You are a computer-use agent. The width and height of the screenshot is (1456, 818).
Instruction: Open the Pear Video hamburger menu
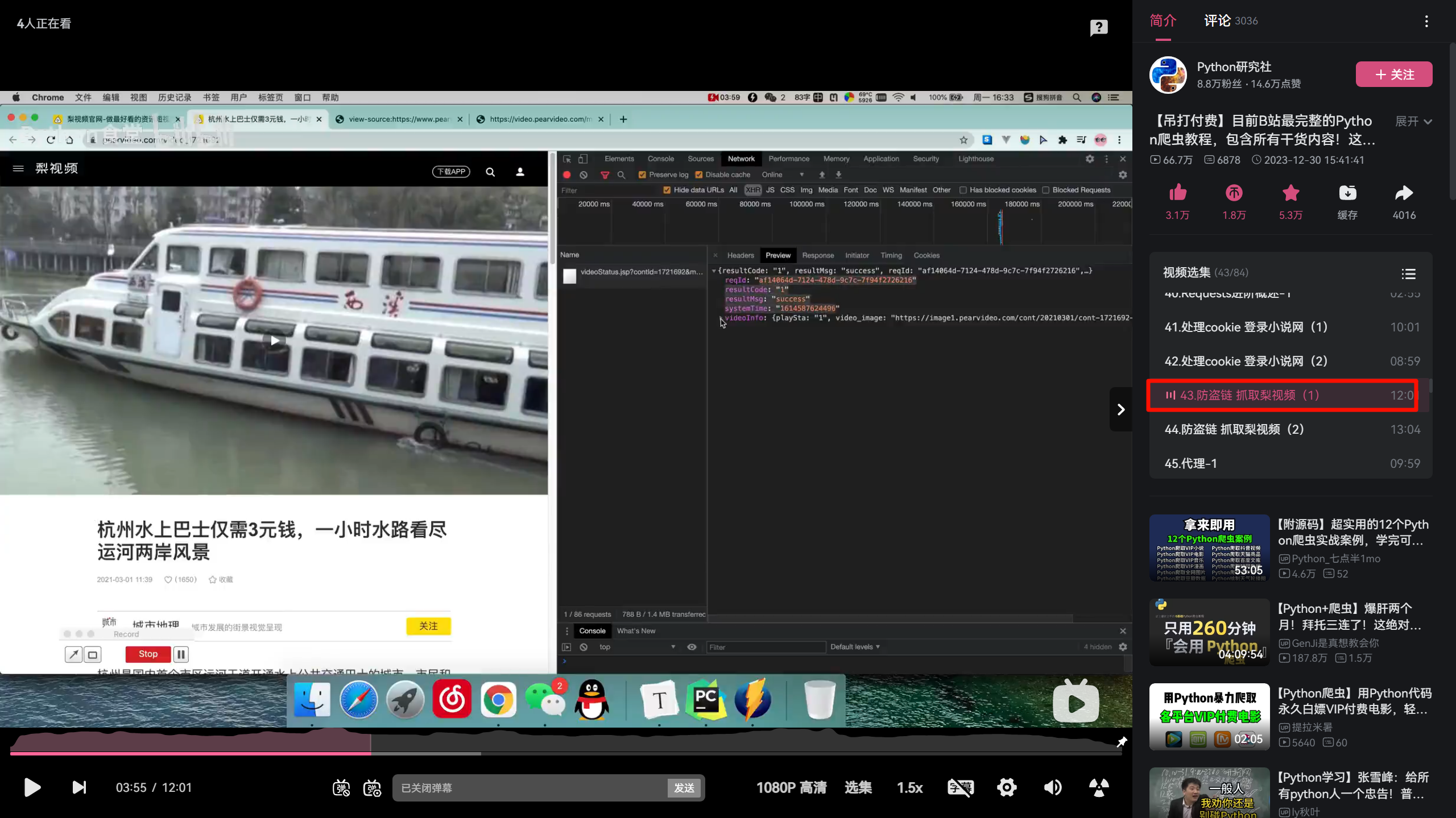[x=18, y=168]
